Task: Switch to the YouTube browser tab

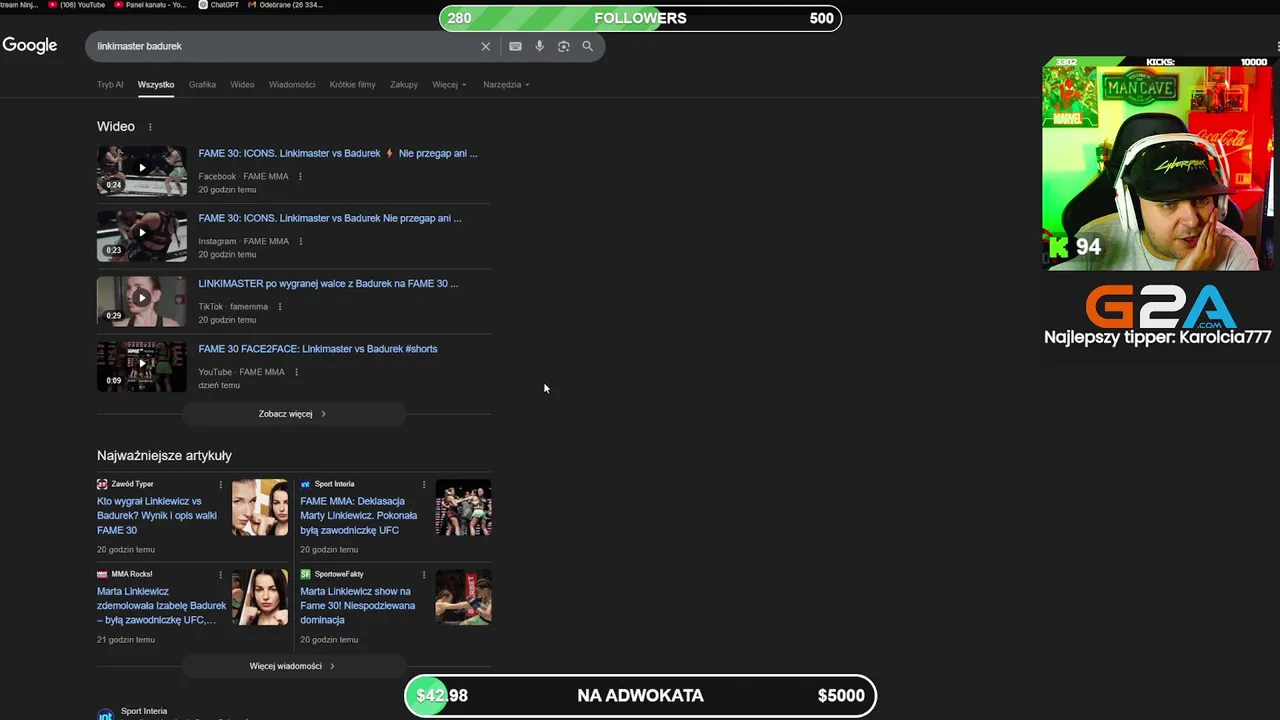Action: point(76,5)
